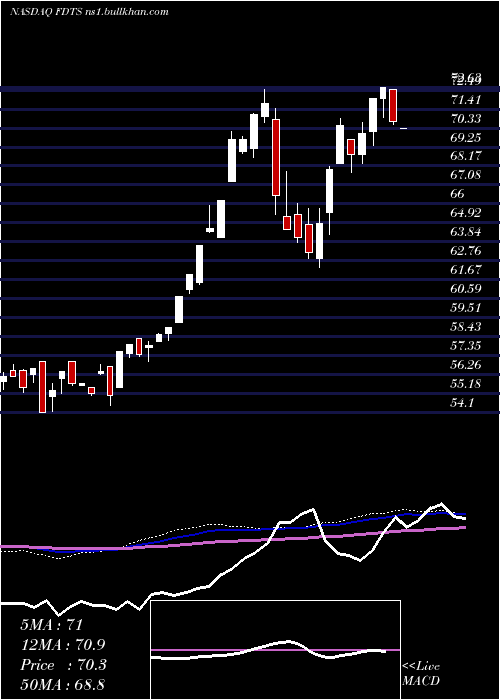
Task: Click the 69.25 price level label
Action: [x=466, y=138]
